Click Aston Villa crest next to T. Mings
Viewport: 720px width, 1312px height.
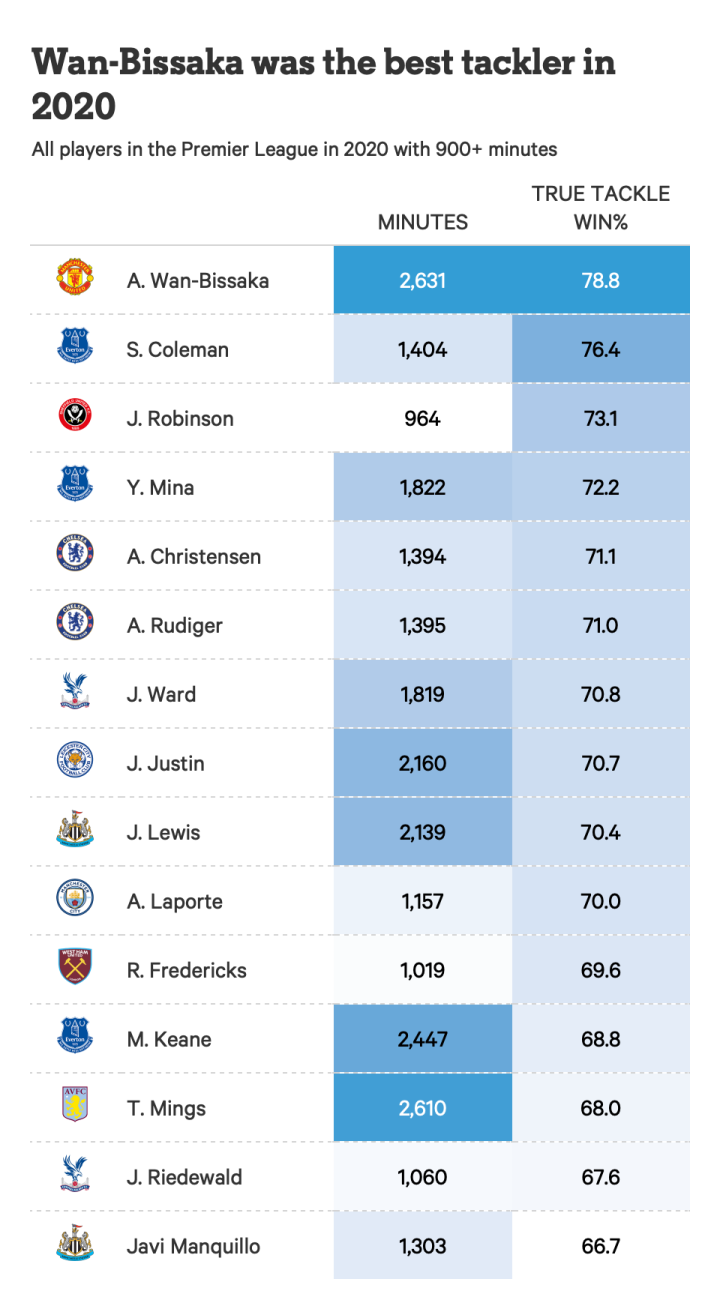point(75,1108)
